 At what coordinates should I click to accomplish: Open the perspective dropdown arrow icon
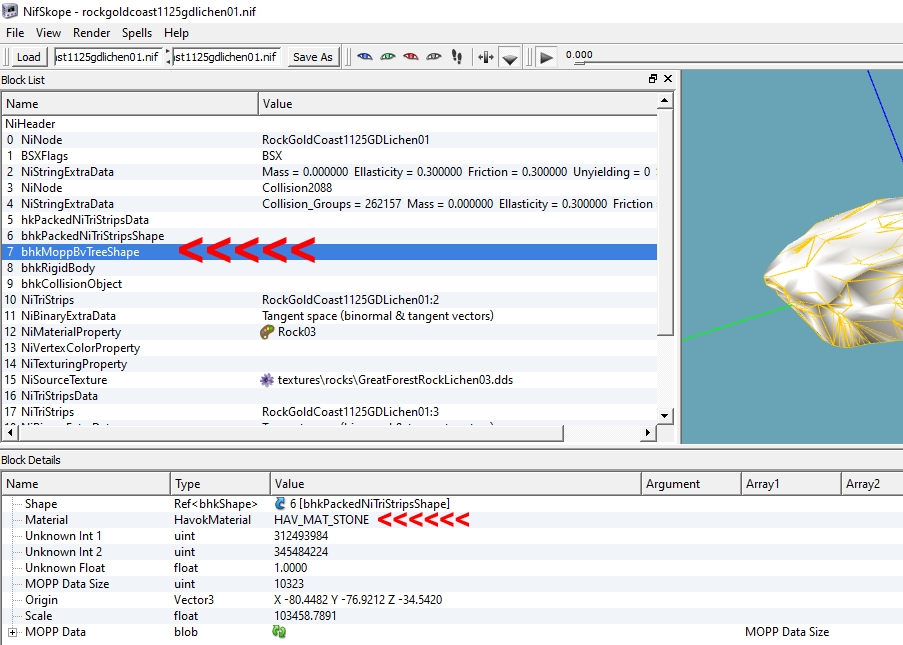(510, 58)
